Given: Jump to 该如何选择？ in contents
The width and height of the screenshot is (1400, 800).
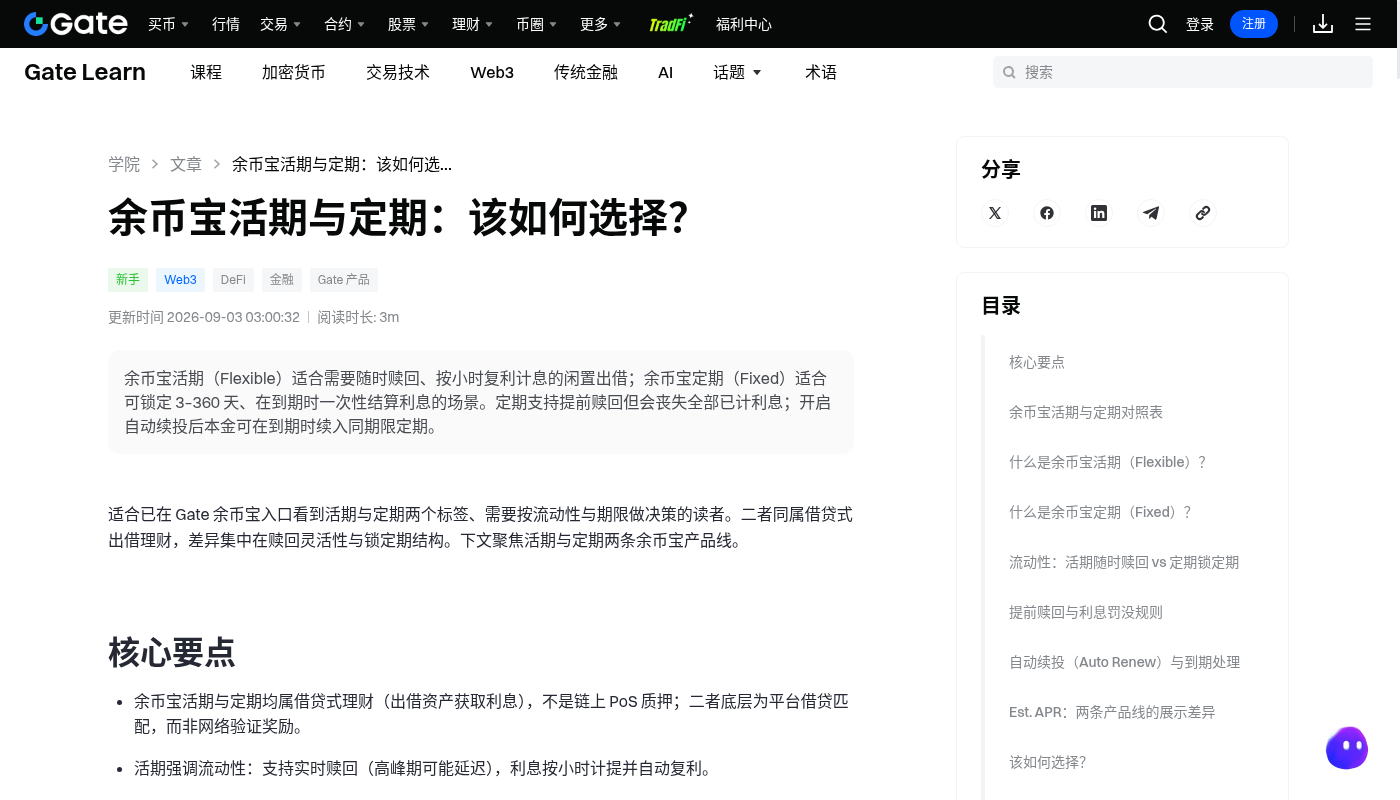Looking at the screenshot, I should [x=1047, y=762].
